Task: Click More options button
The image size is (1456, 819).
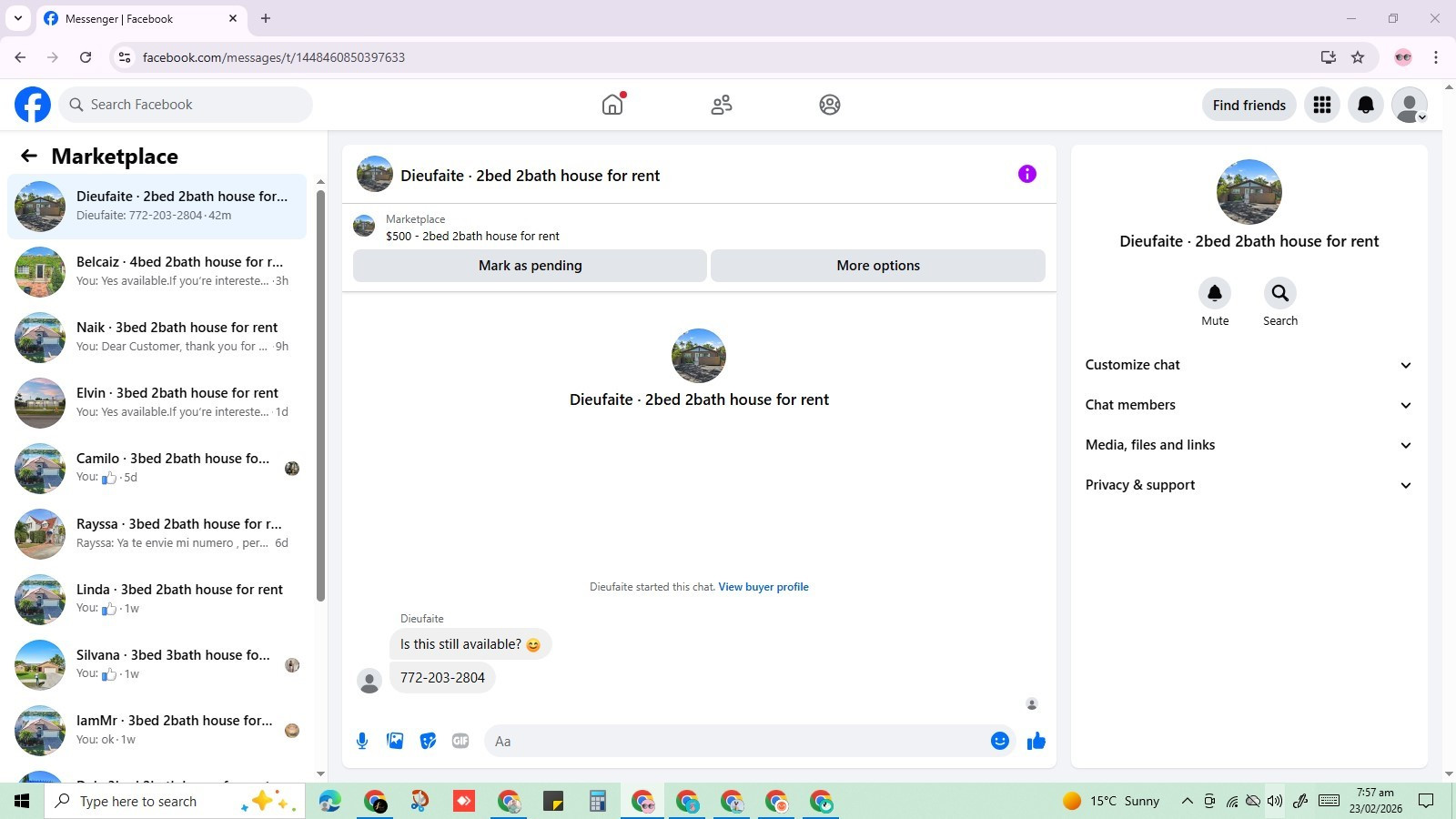Action: pos(878,266)
